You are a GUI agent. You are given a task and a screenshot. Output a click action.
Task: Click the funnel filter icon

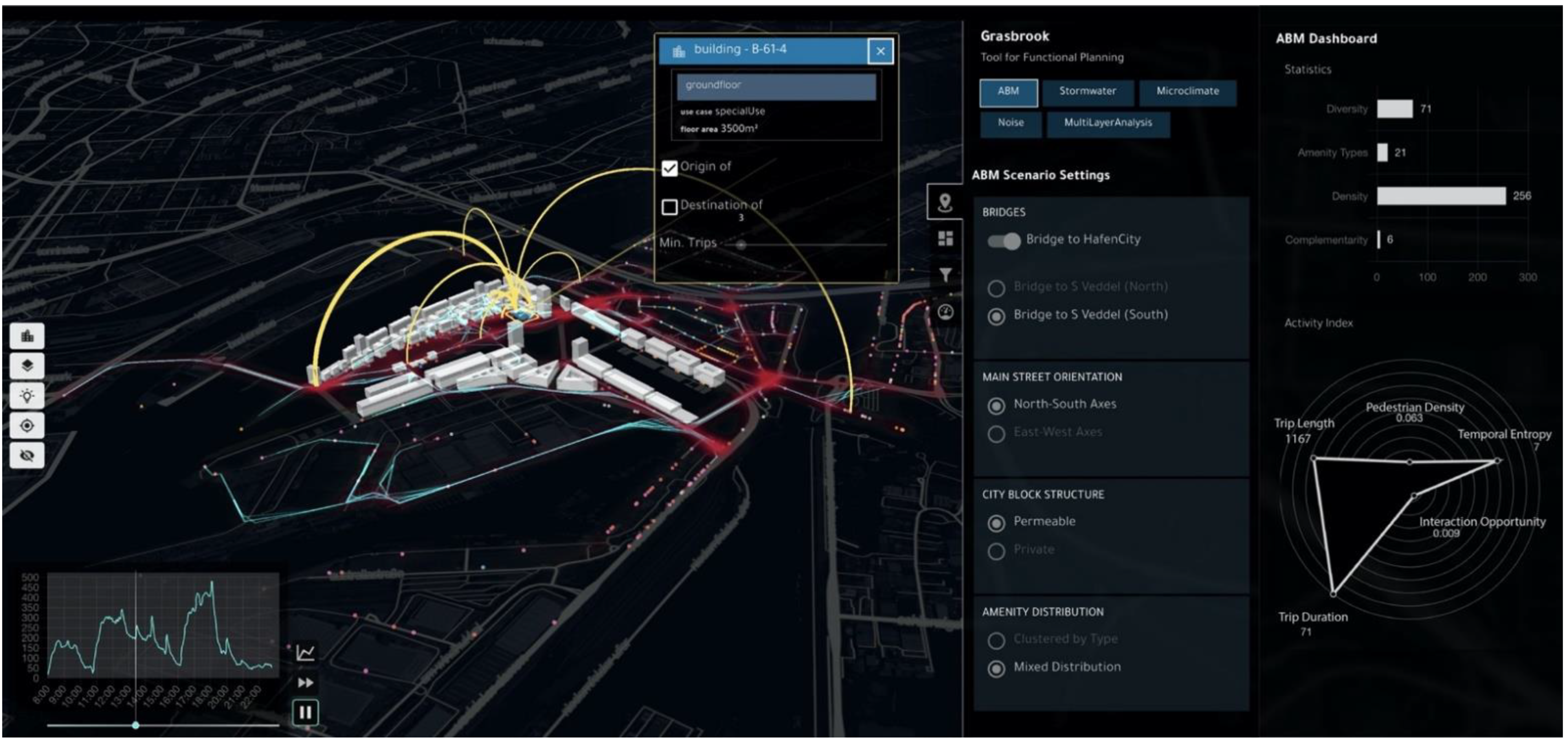945,275
